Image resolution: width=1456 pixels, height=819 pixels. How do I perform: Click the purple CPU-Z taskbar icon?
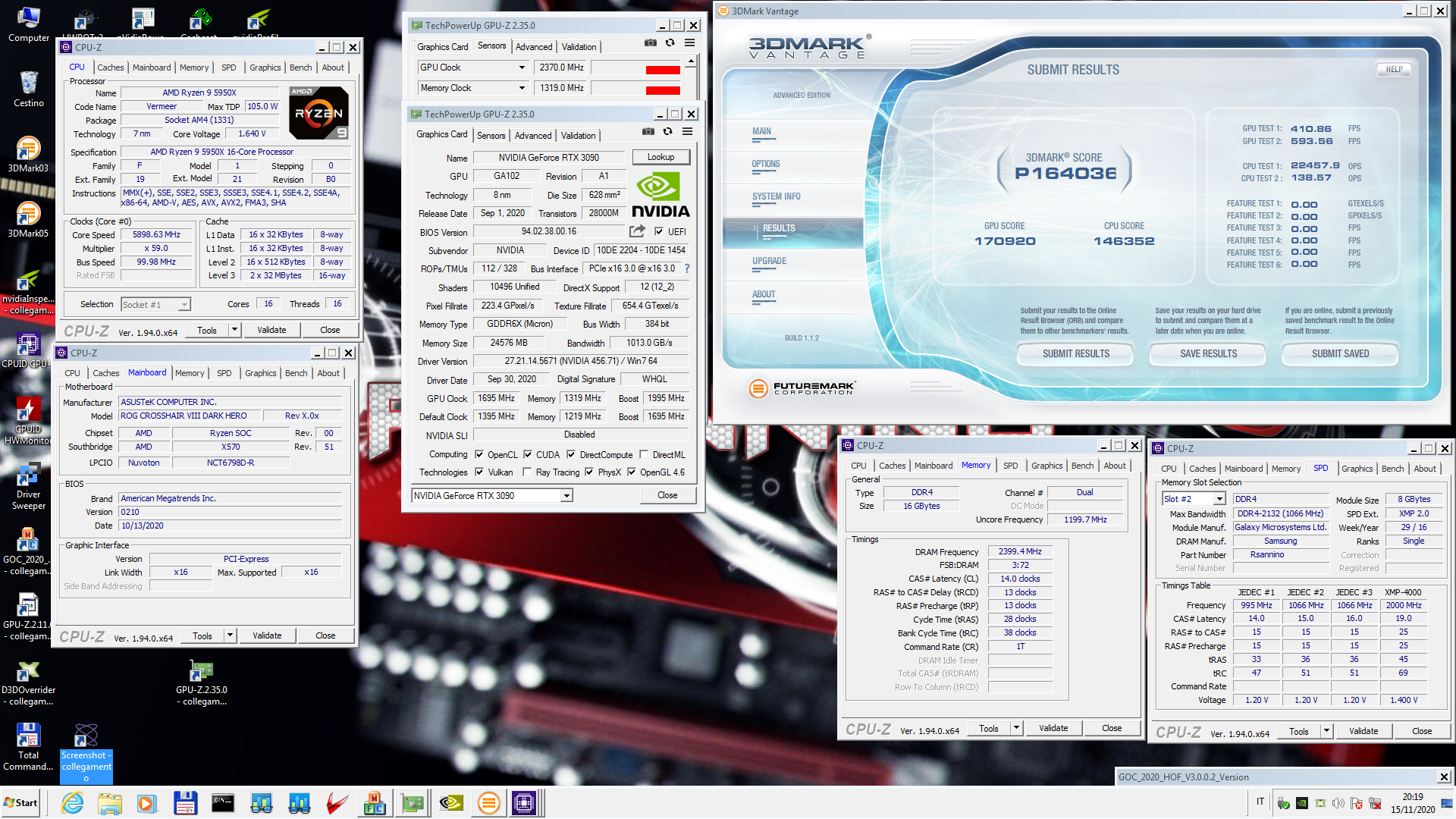(x=524, y=802)
